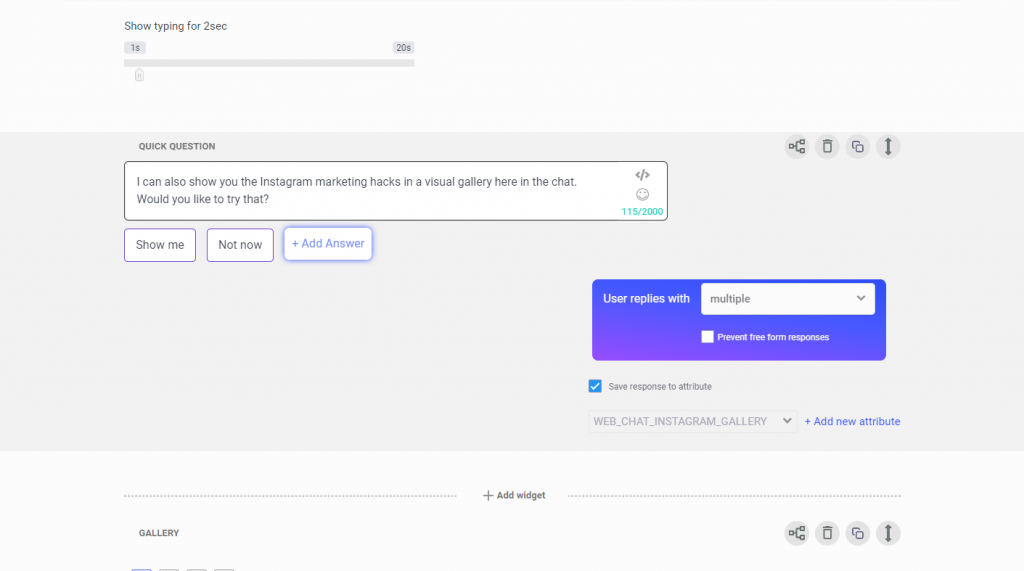Insert a code attribute in the question text
Viewport: 1024px width, 571px height.
pyautogui.click(x=643, y=174)
